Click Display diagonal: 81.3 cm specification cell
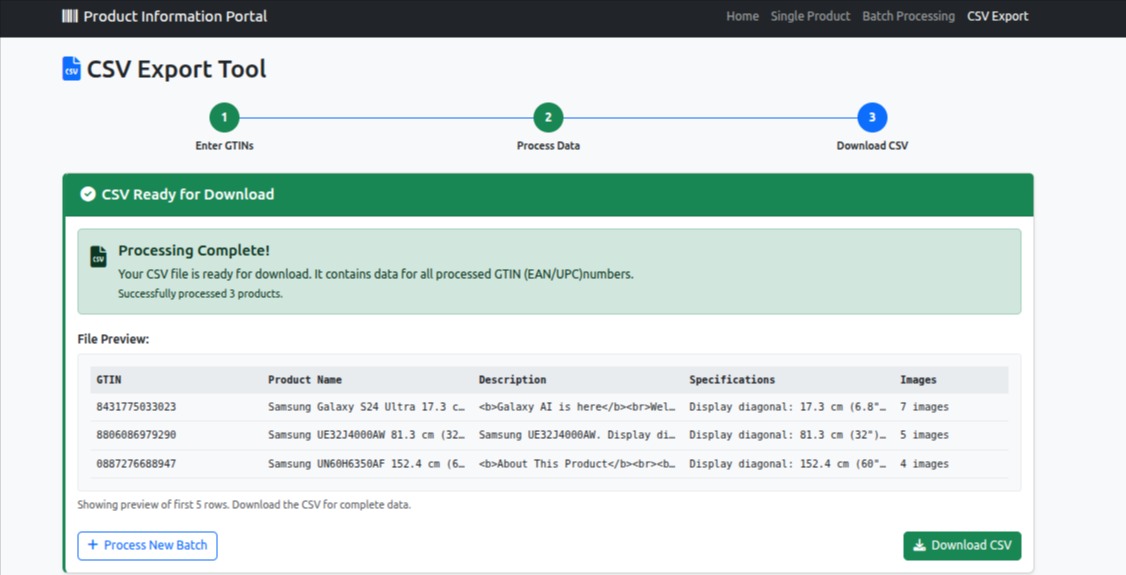This screenshot has height=575, width=1126. pyautogui.click(x=788, y=435)
